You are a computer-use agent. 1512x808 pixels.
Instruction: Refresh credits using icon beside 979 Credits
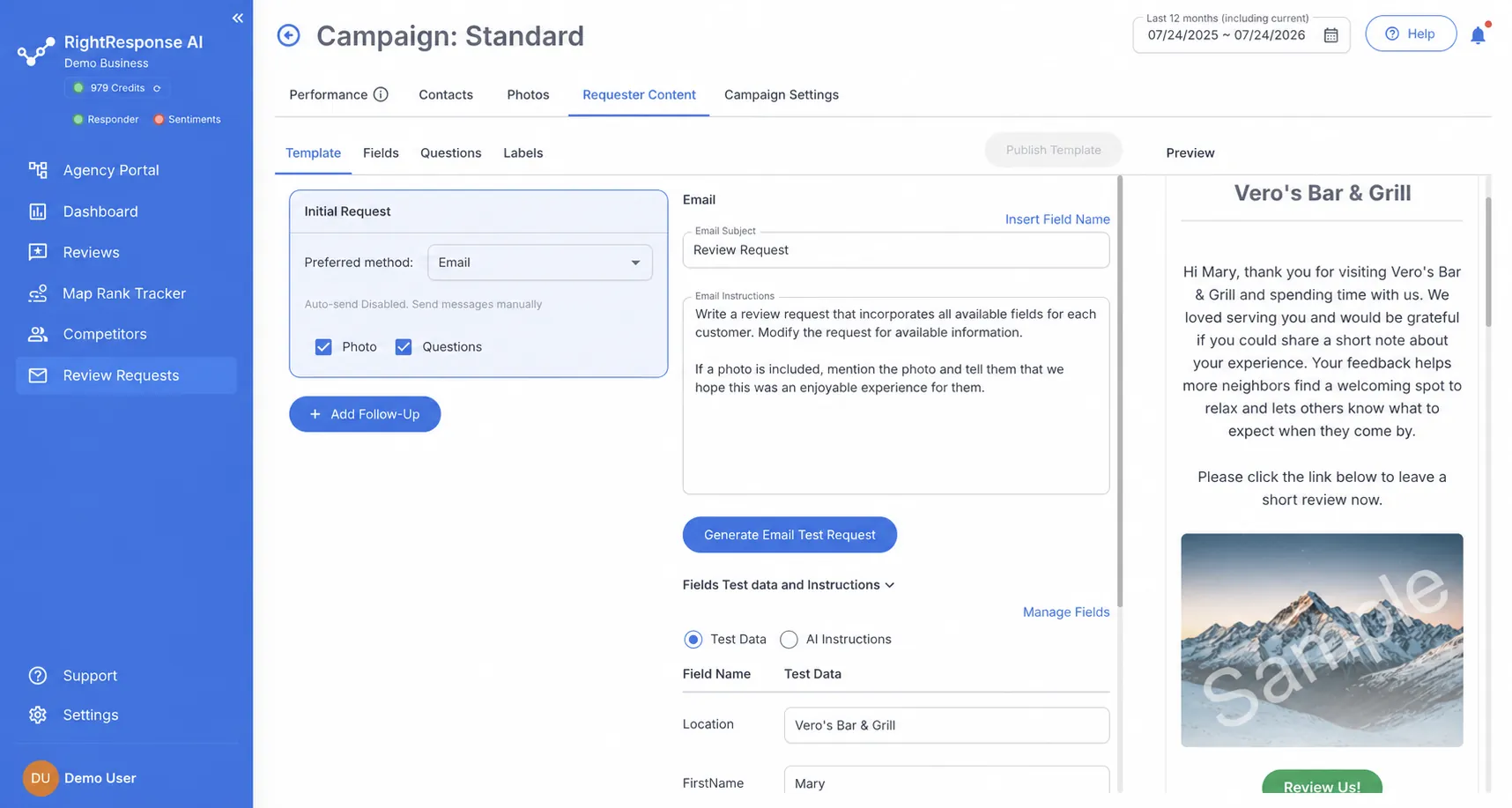click(x=157, y=88)
